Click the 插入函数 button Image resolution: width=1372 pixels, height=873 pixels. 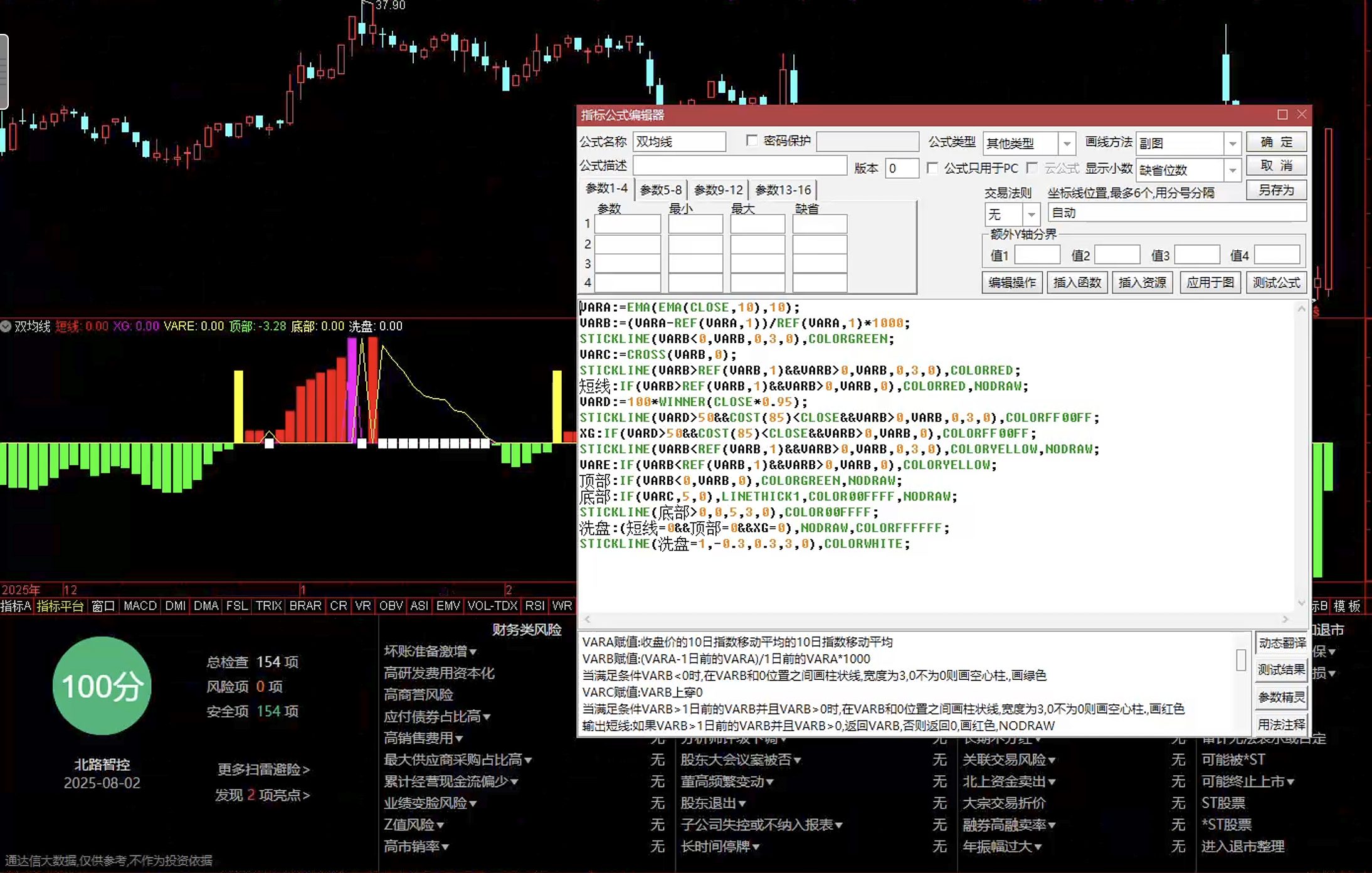pos(1077,283)
